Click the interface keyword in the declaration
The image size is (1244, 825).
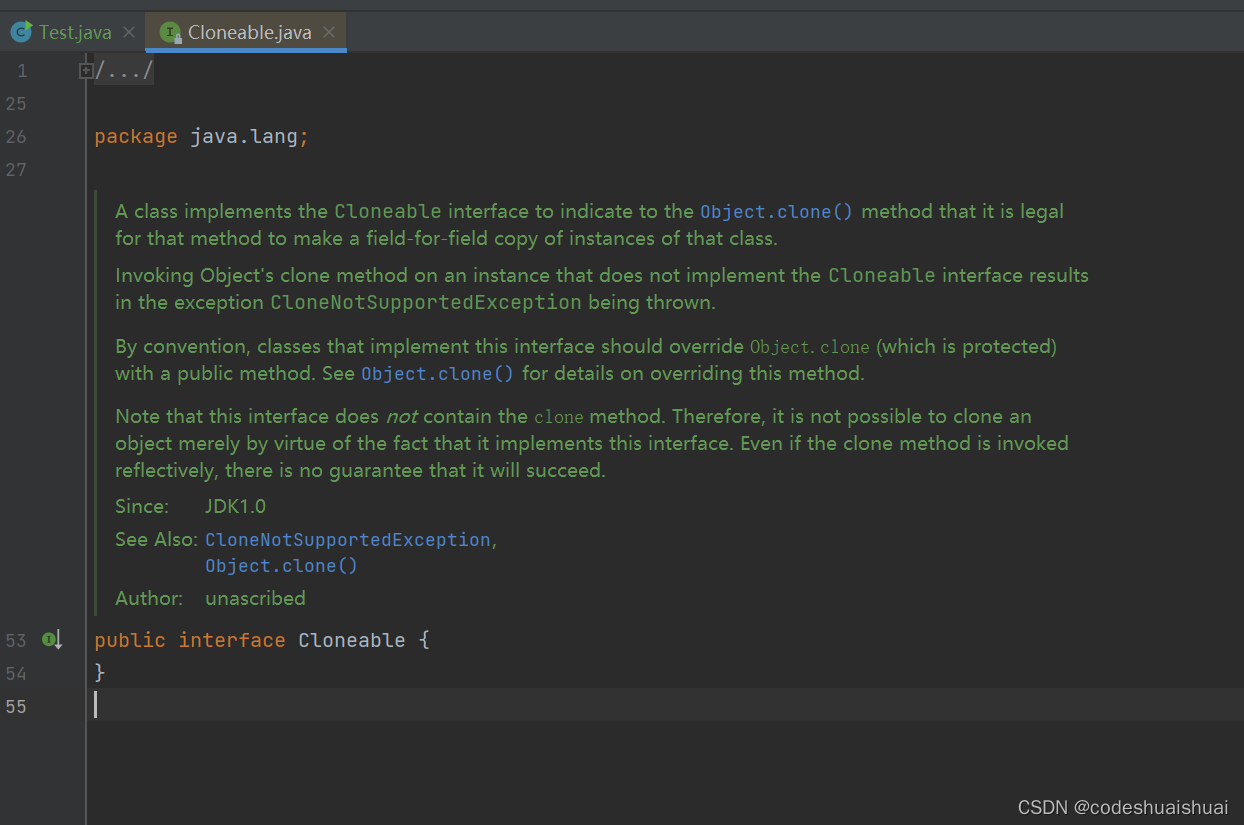point(232,640)
